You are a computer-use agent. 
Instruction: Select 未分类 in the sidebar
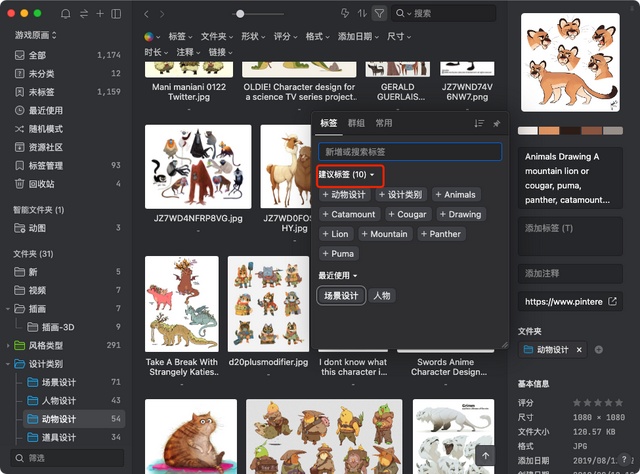[67, 73]
